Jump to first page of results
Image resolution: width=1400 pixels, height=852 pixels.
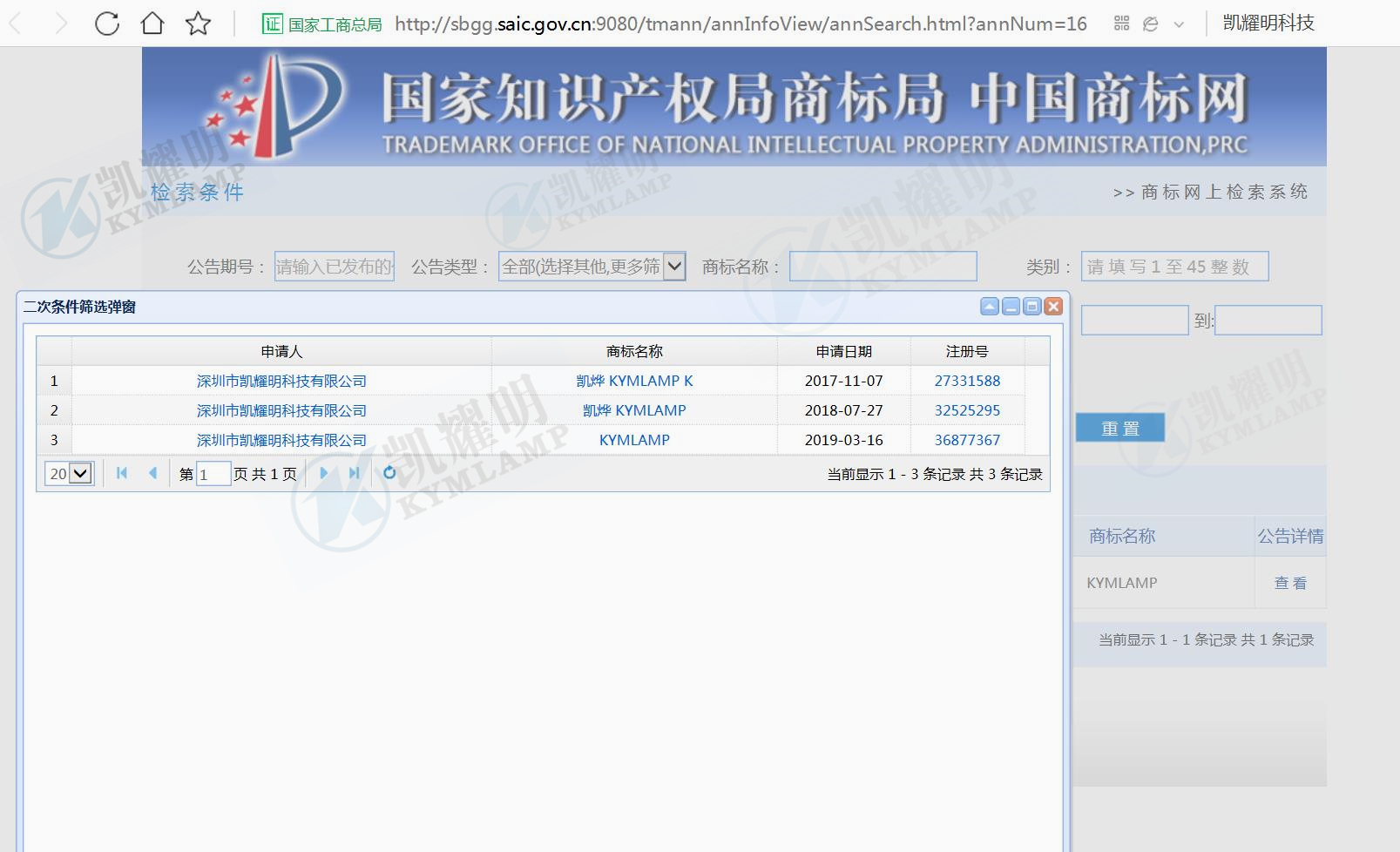(122, 473)
